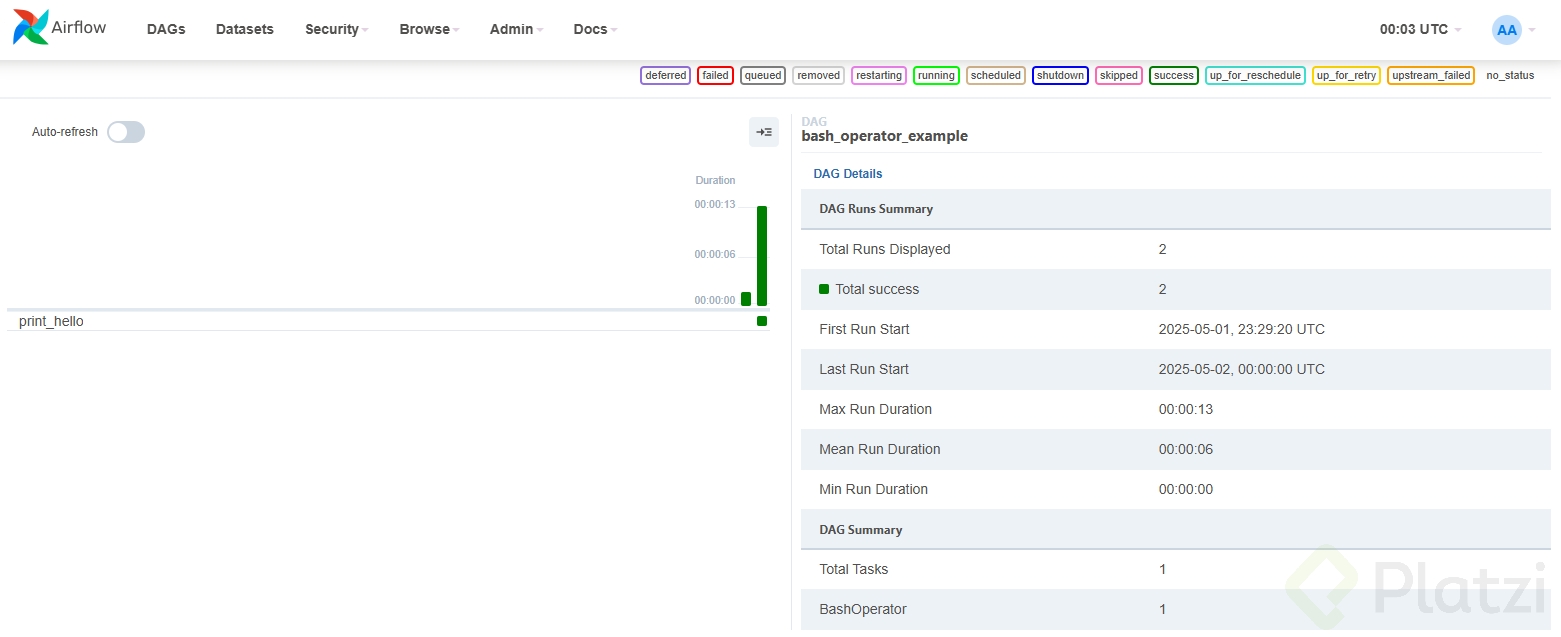Click the tall green run duration bar
The image size is (1561, 637).
tap(762, 256)
